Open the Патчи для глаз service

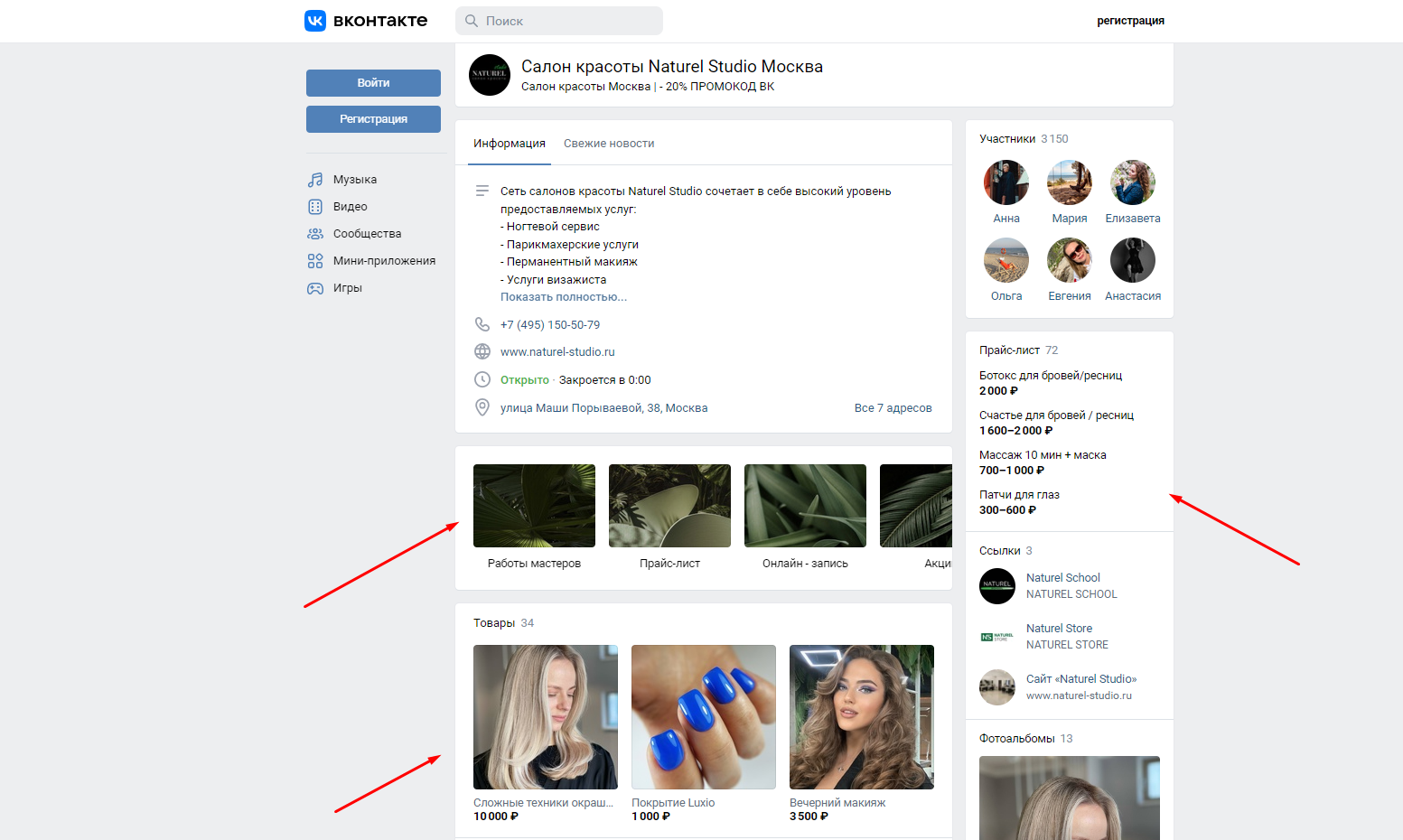tap(1019, 495)
